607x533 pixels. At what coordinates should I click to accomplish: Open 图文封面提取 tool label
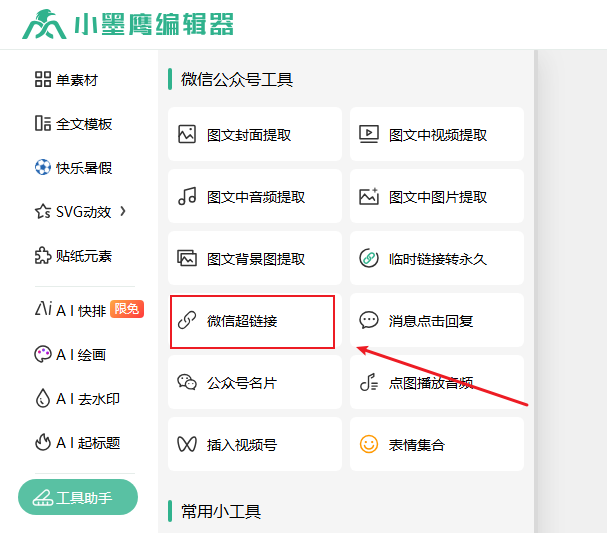coord(249,135)
